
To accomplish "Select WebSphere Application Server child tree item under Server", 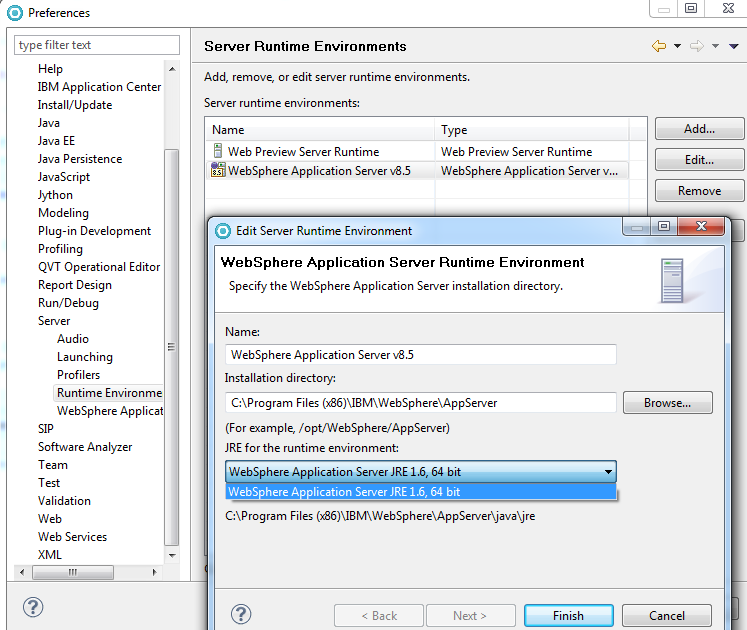I will tap(110, 411).
